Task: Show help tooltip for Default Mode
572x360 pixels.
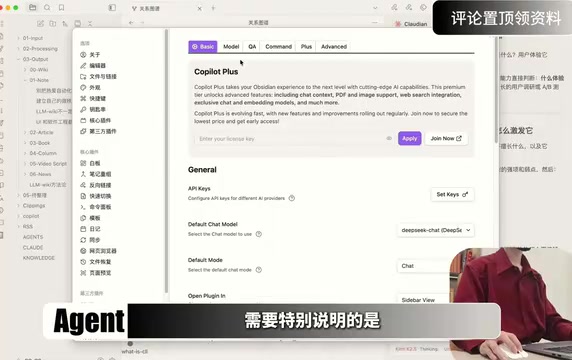Action: tap(259, 270)
